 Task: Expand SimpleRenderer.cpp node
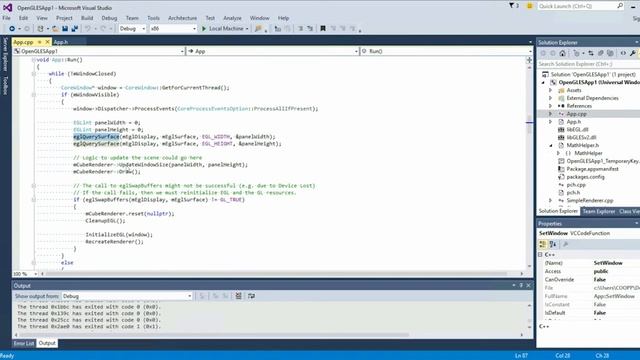pos(551,200)
